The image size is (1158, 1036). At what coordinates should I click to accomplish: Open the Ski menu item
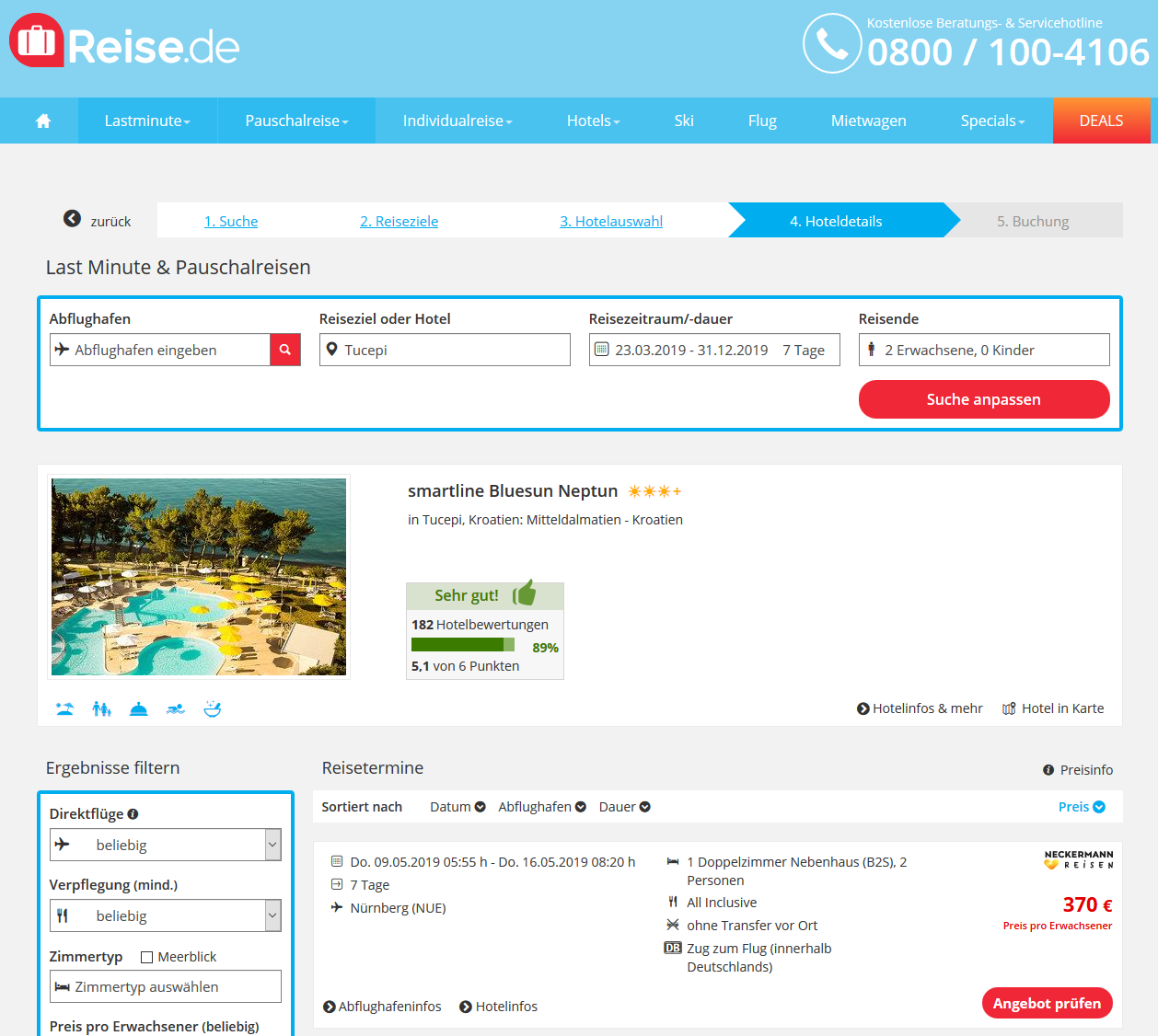click(684, 121)
